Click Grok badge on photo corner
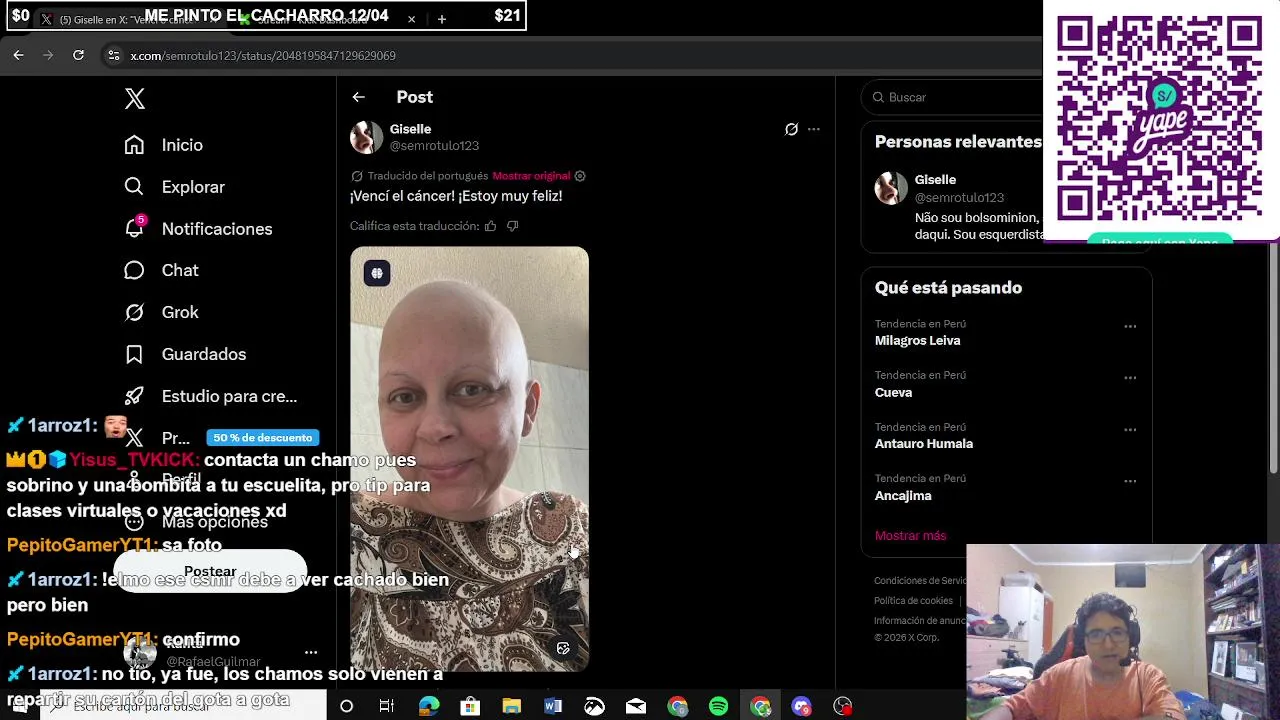The height and width of the screenshot is (720, 1280). pyautogui.click(x=377, y=273)
